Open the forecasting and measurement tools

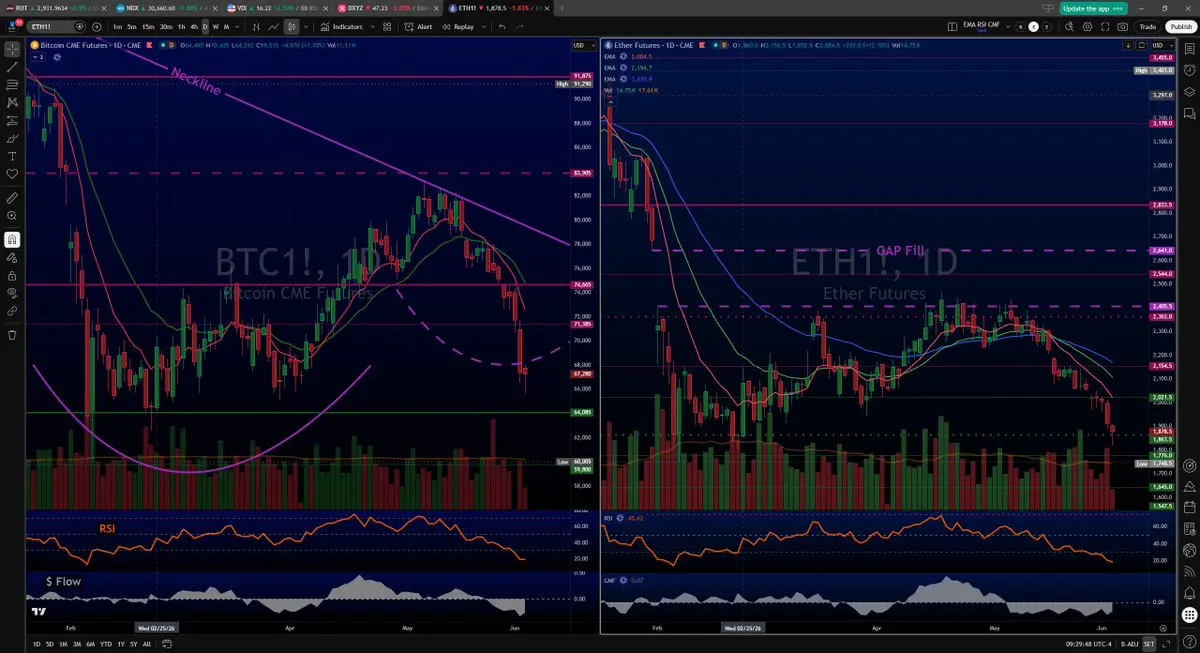(x=12, y=120)
